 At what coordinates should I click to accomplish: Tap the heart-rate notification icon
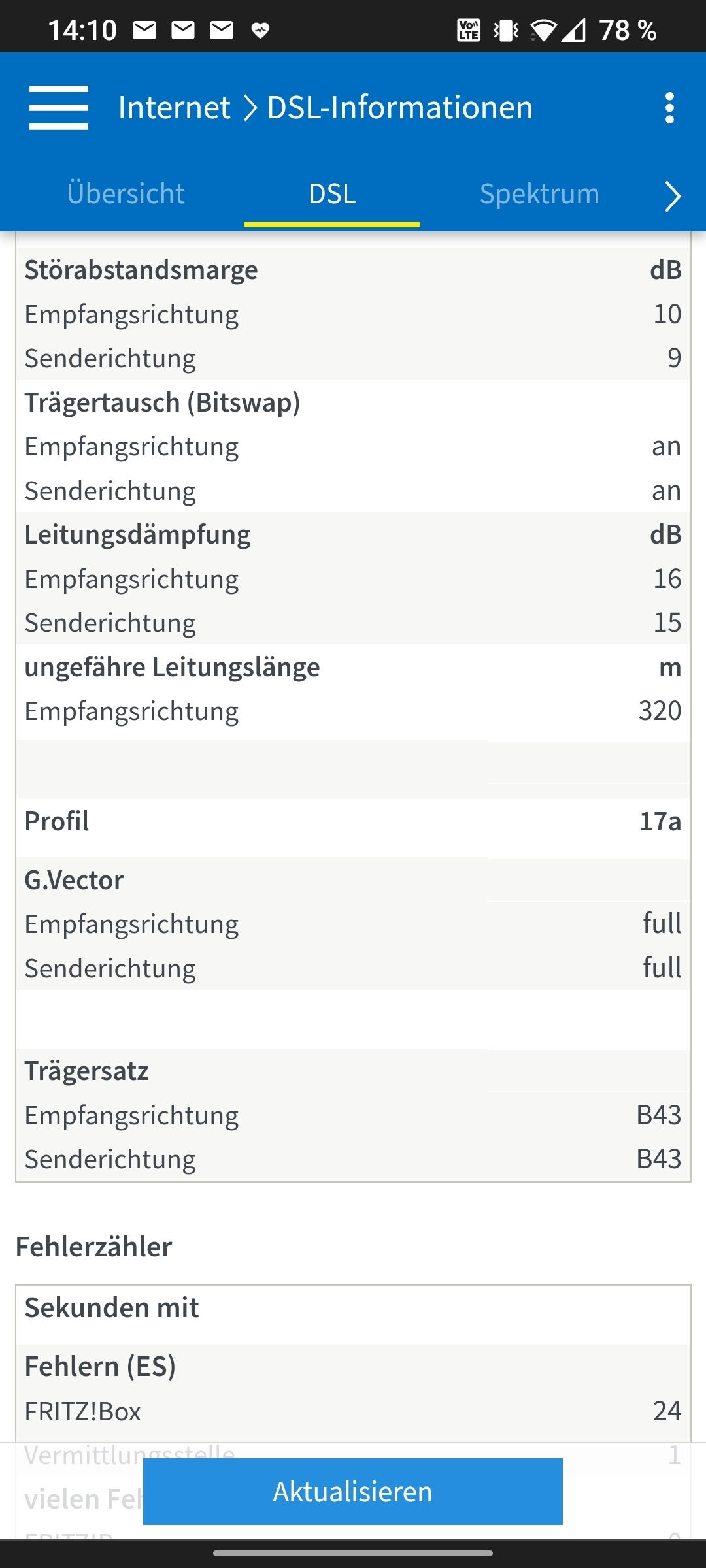pyautogui.click(x=260, y=30)
